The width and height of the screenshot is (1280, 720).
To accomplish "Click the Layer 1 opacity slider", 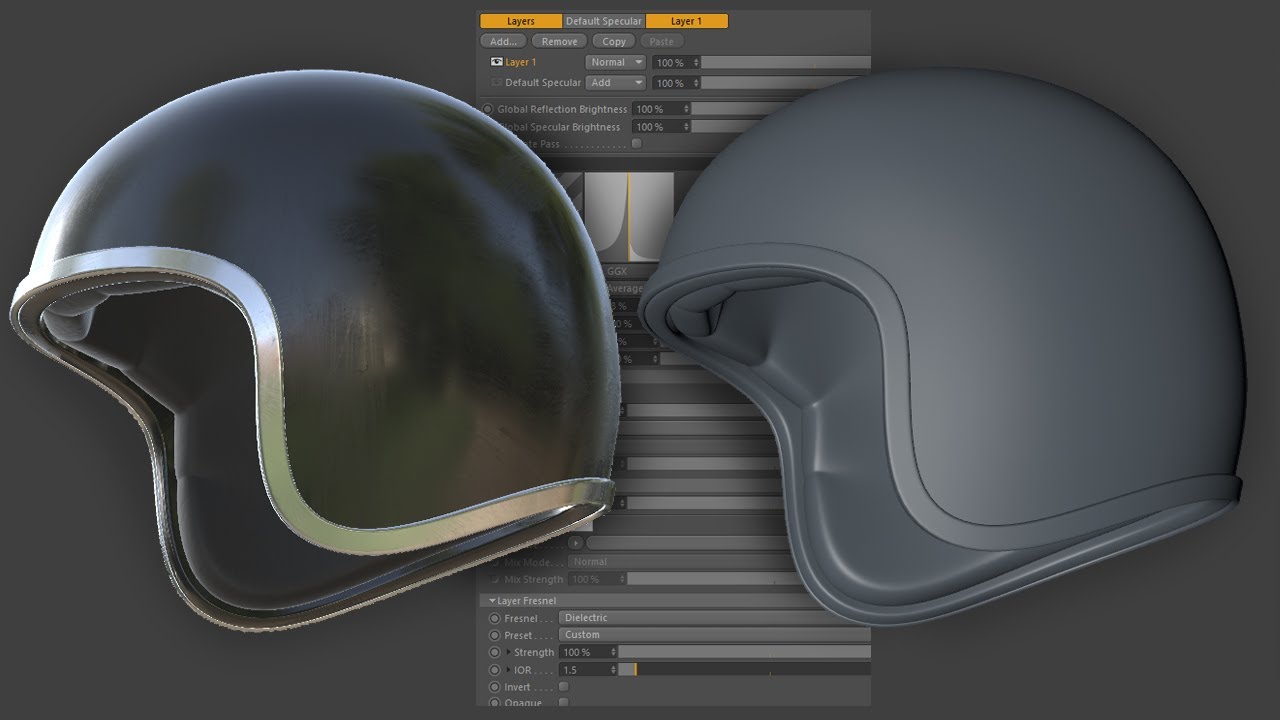I will point(786,62).
